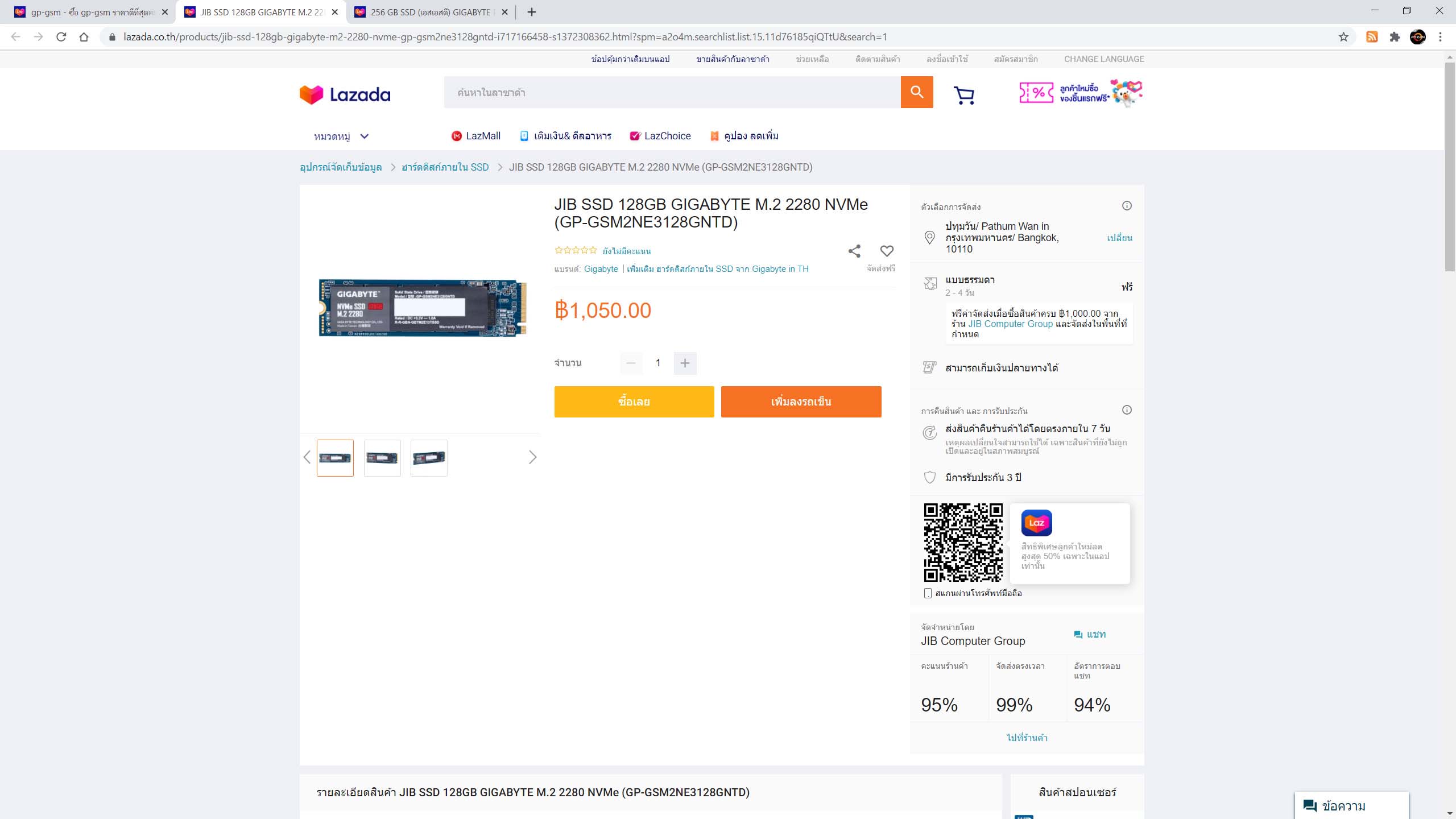Go to browser home page

(84, 37)
